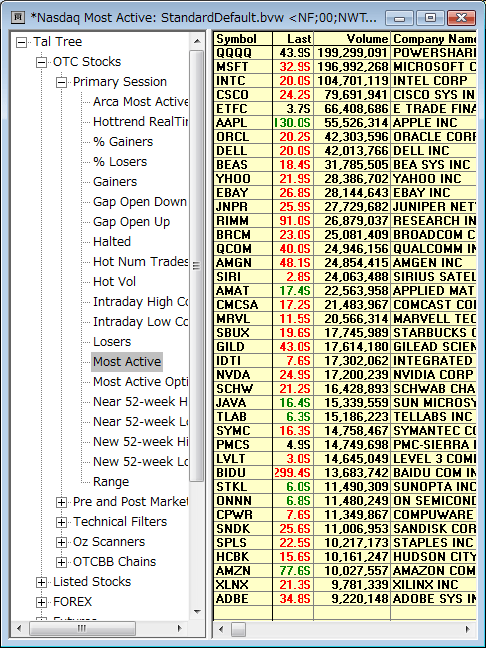486x648 pixels.
Task: Click the table horizontal scroll left arrow
Action: point(221,629)
